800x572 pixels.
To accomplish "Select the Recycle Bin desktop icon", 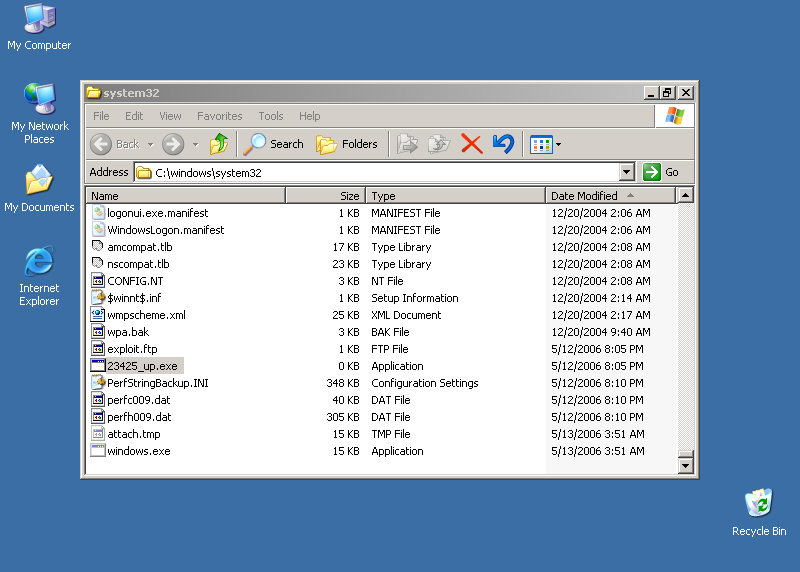I will (759, 512).
